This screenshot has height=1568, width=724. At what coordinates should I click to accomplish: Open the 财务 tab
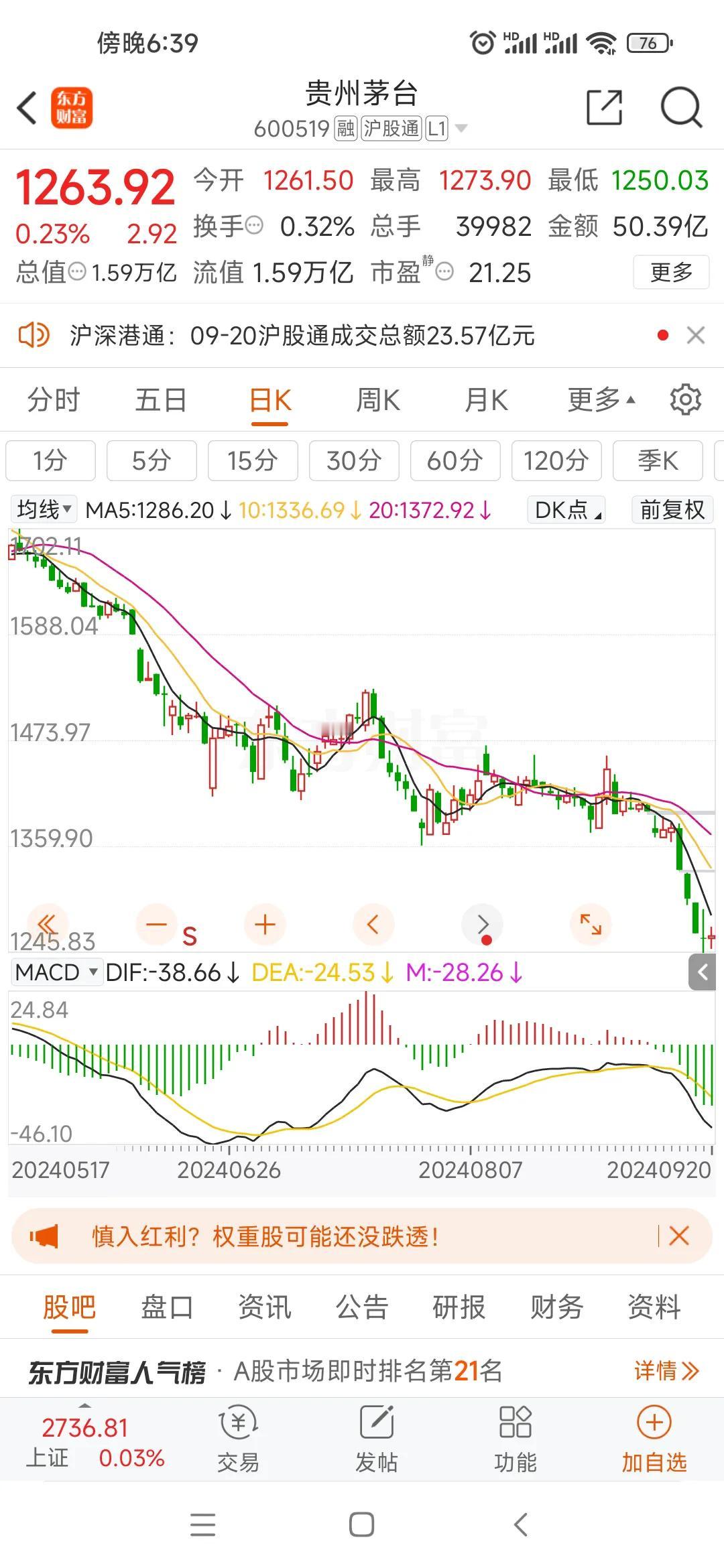(557, 1307)
